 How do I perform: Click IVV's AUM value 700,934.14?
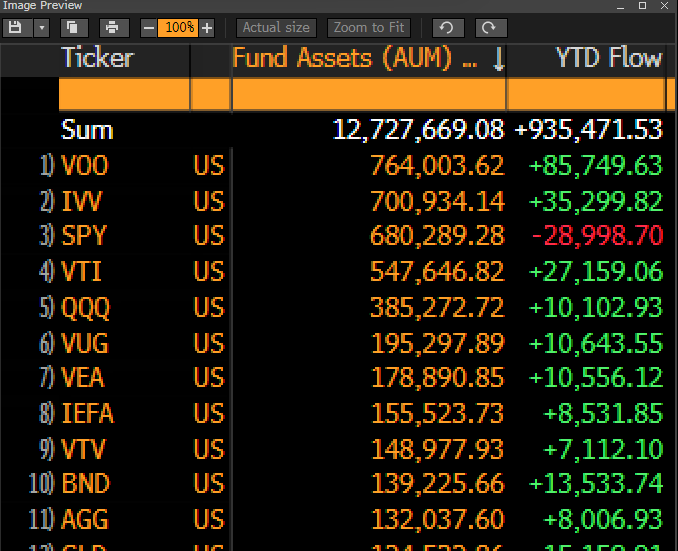437,202
